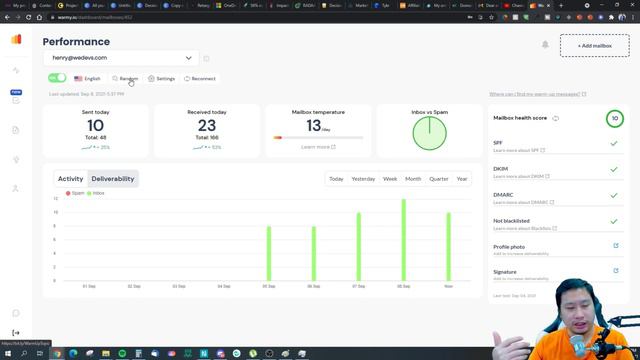Switch to the Activity tab

pos(70,179)
